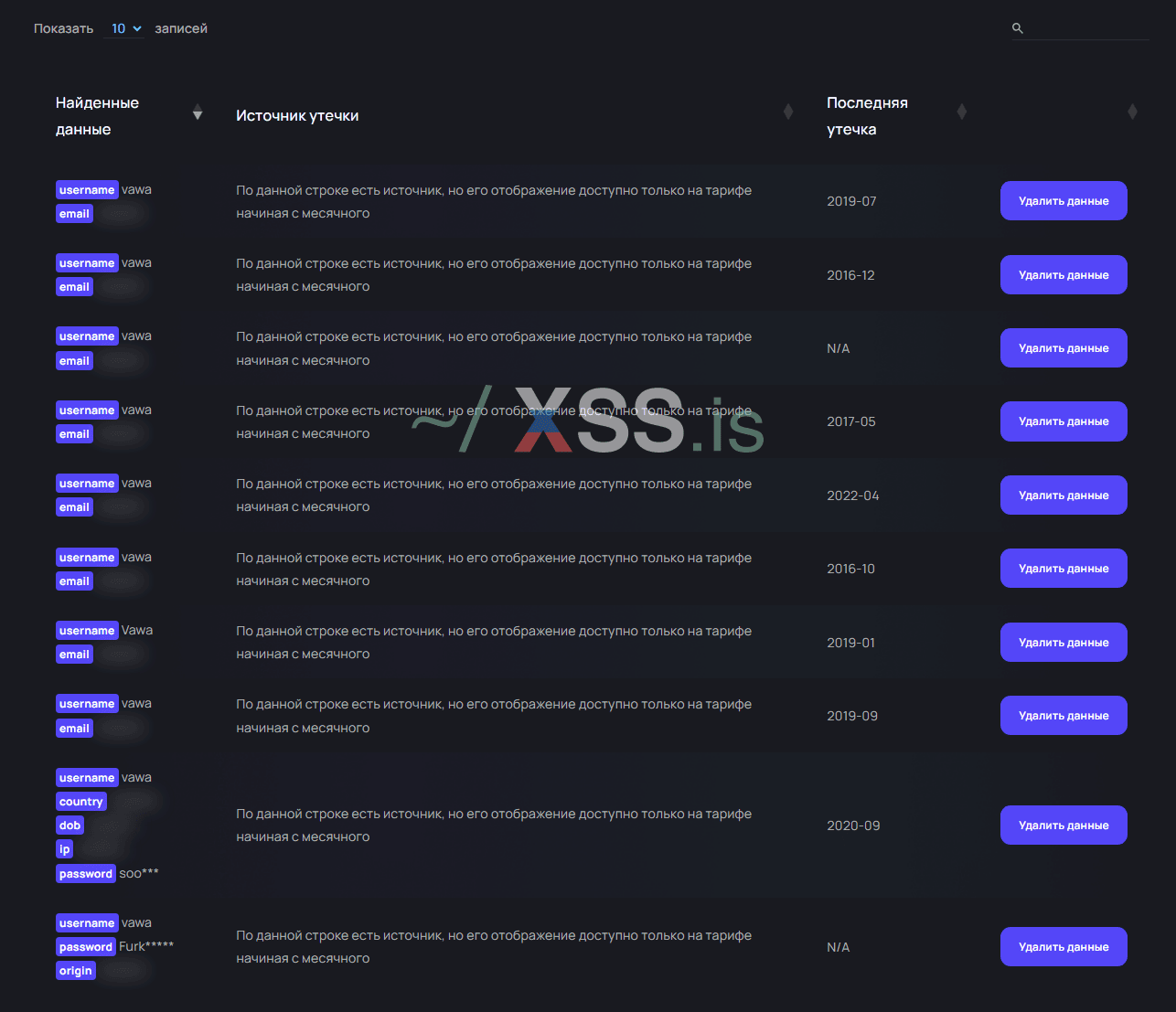Image resolution: width=1176 pixels, height=1012 pixels.
Task: Delete data for the 2020-09 leak row
Action: click(1064, 826)
